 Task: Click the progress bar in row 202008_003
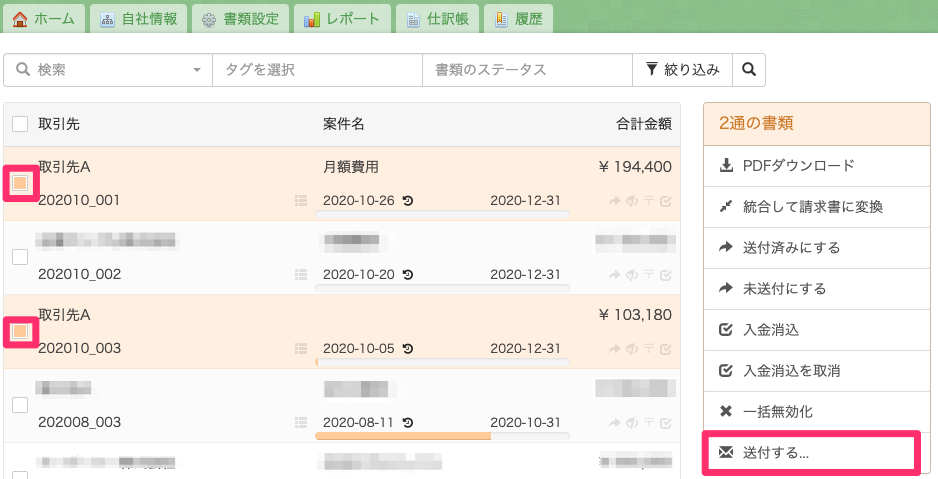click(442, 437)
